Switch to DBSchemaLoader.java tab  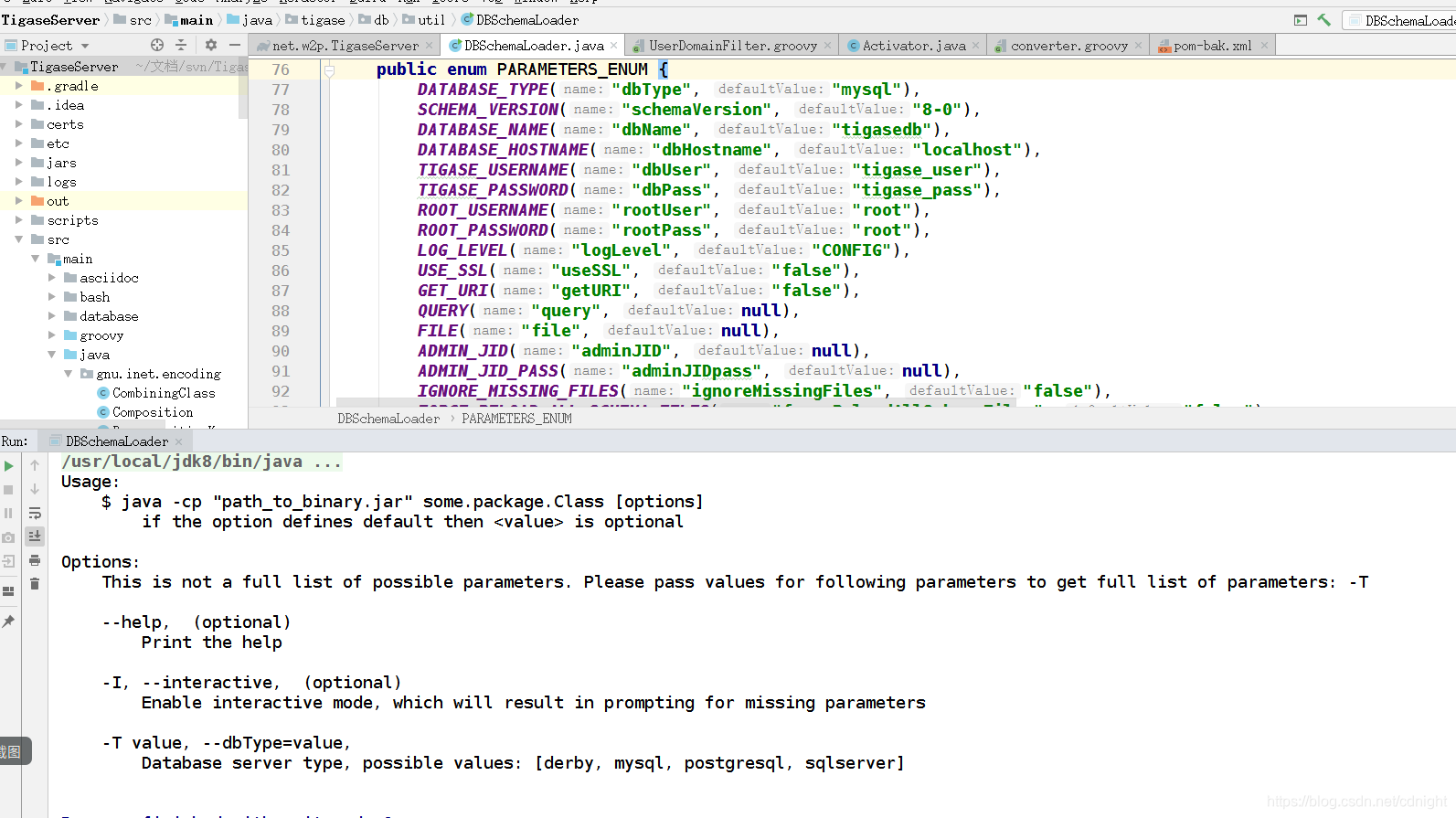pos(534,46)
